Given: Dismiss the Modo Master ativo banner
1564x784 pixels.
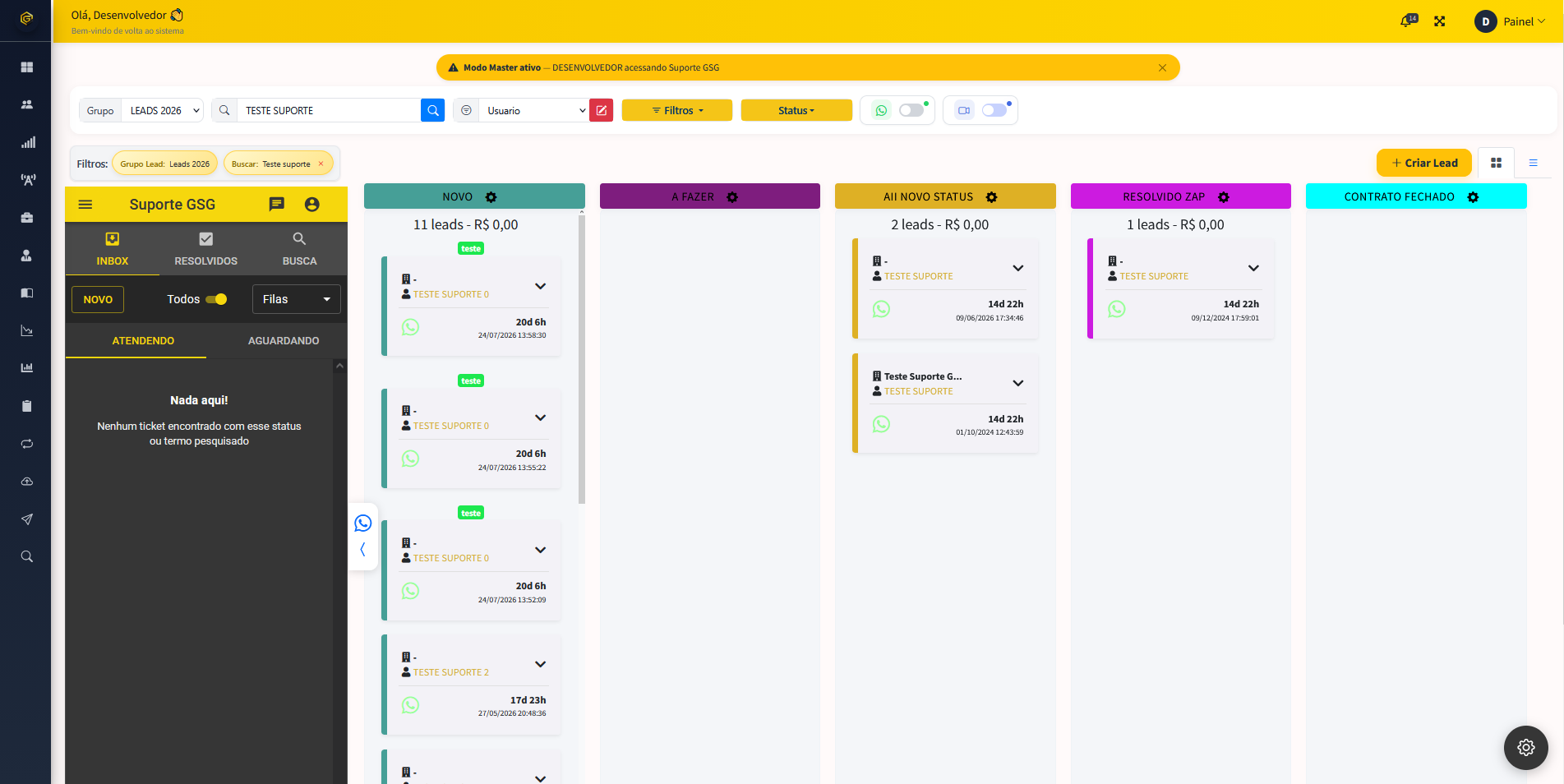Looking at the screenshot, I should 1162,67.
